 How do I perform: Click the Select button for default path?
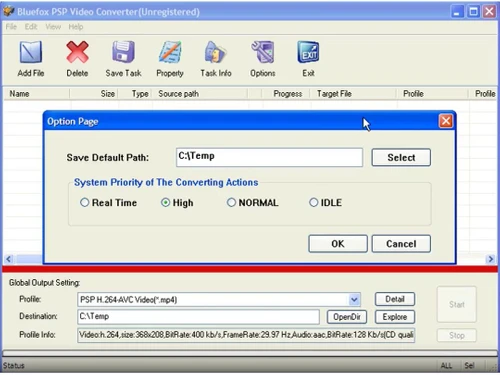click(x=401, y=157)
